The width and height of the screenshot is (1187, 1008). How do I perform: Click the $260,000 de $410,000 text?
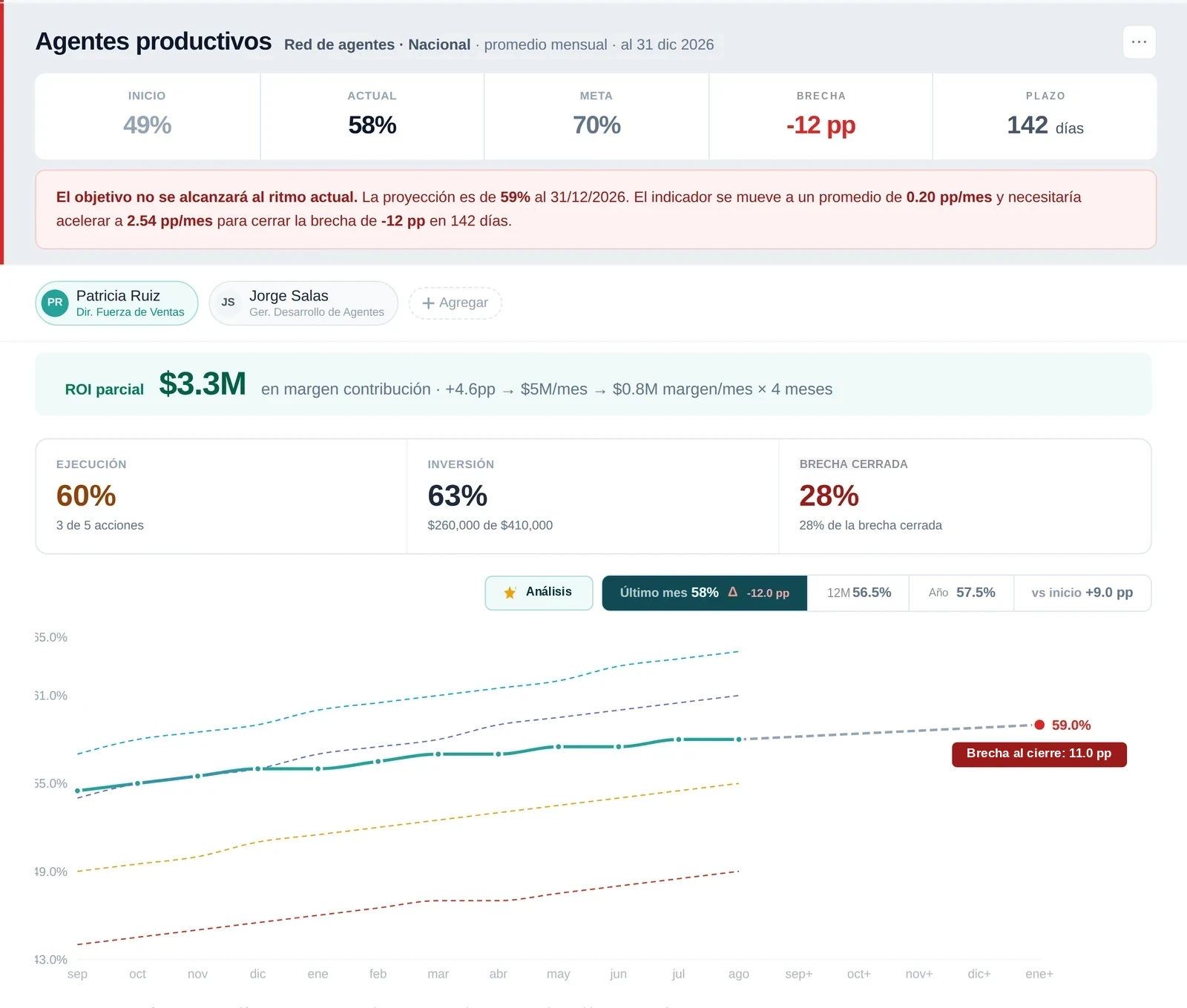(x=490, y=525)
